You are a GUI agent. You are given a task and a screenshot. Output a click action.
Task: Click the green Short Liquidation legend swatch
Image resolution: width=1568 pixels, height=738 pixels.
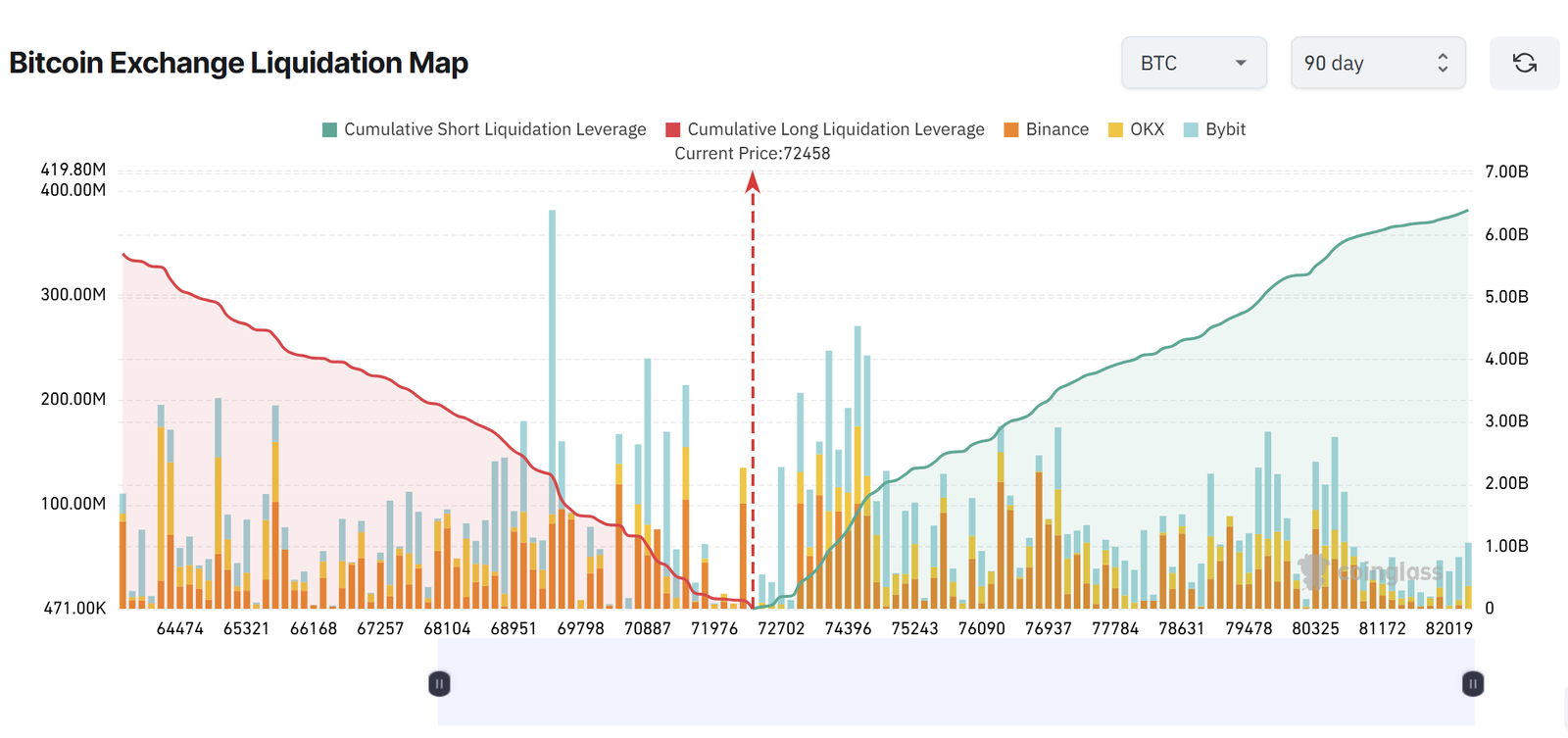coord(329,129)
